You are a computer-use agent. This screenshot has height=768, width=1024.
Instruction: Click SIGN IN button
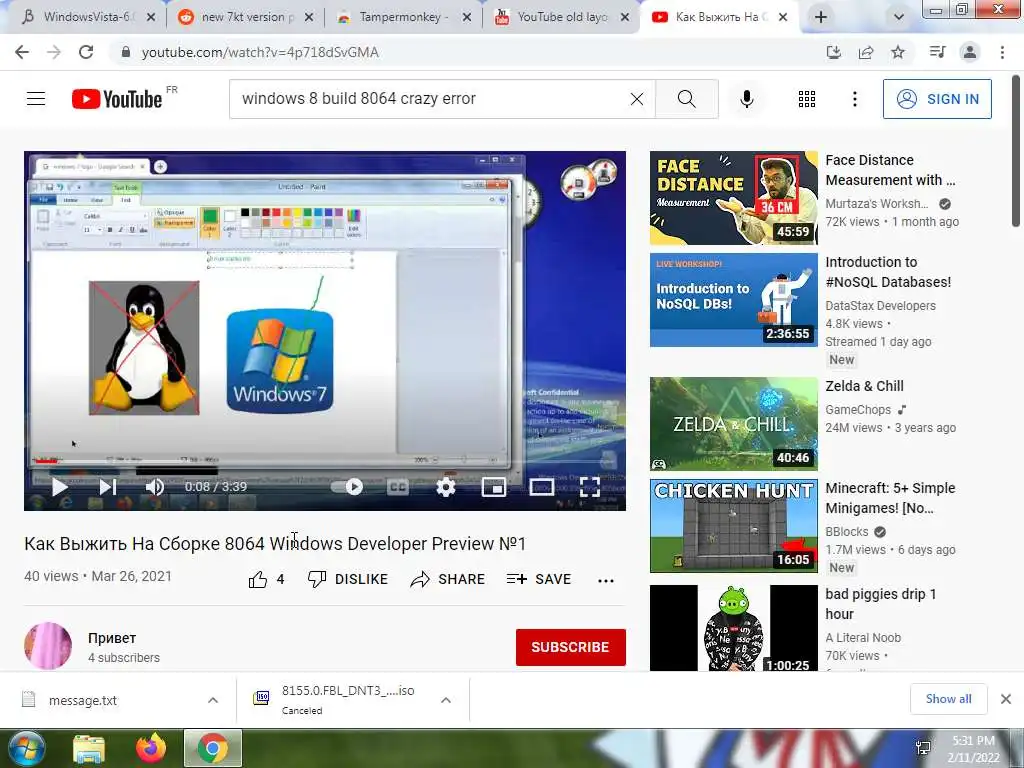coord(937,99)
